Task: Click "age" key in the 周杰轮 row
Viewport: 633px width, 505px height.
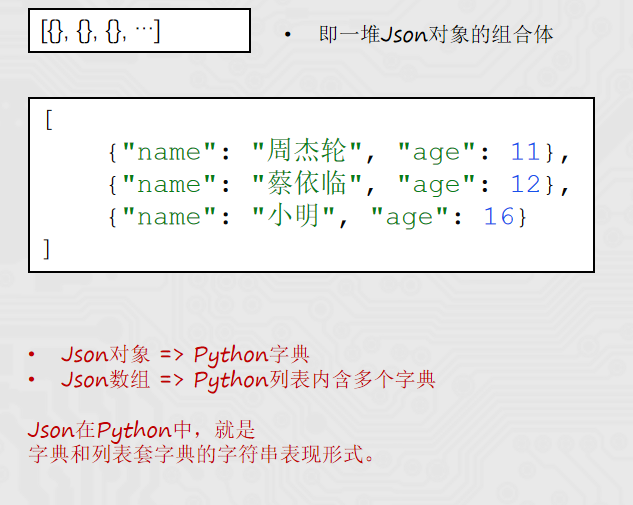Action: (436, 153)
